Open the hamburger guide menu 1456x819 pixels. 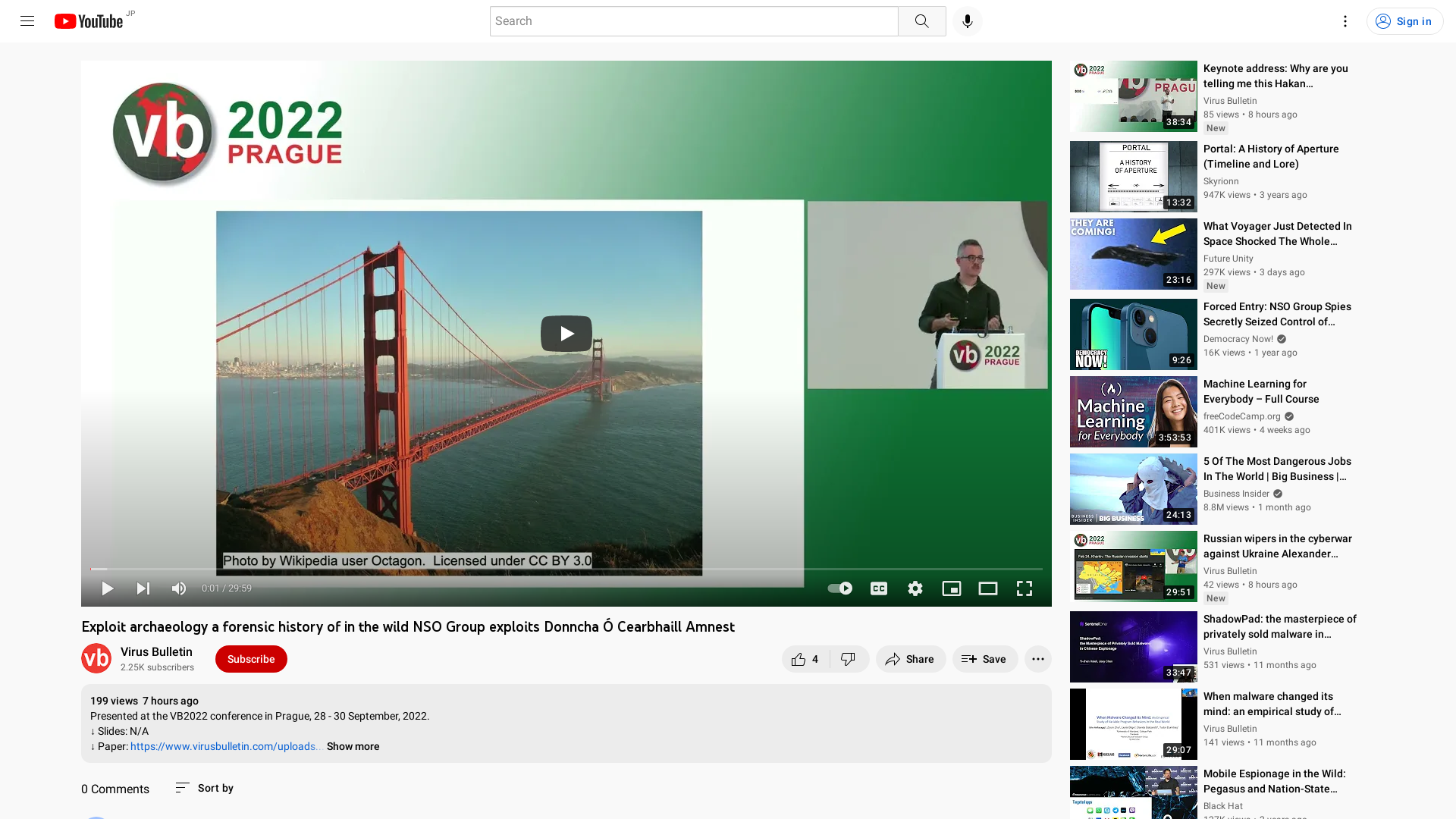(x=27, y=21)
